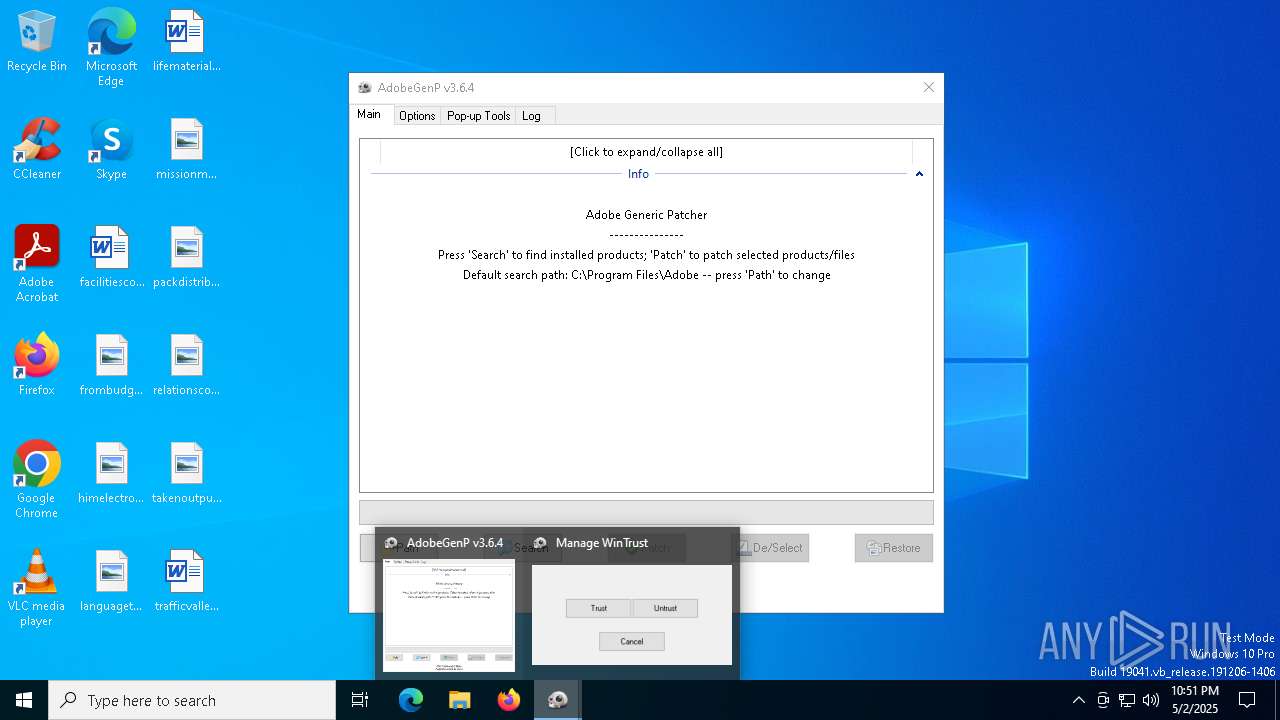
Task: Open Task View on the taskbar
Action: (x=360, y=700)
